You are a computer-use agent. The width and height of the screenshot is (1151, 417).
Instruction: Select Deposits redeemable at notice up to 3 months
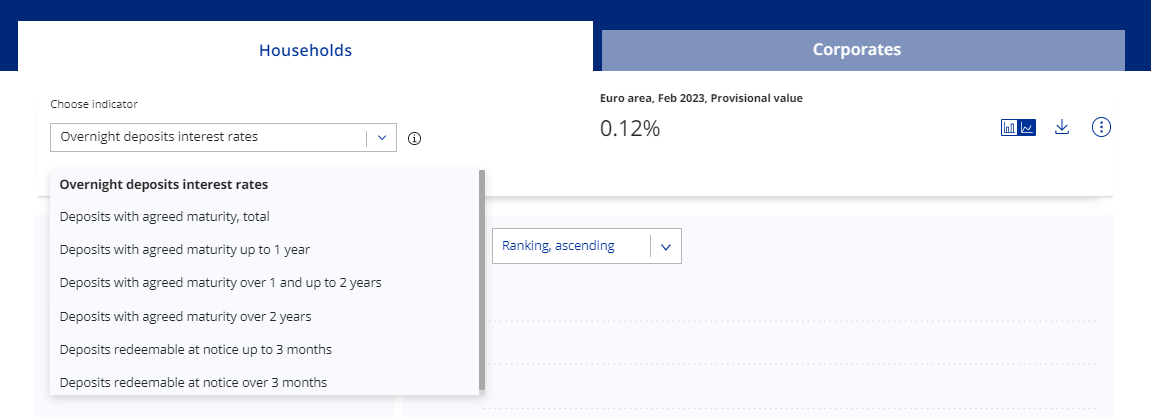[195, 349]
